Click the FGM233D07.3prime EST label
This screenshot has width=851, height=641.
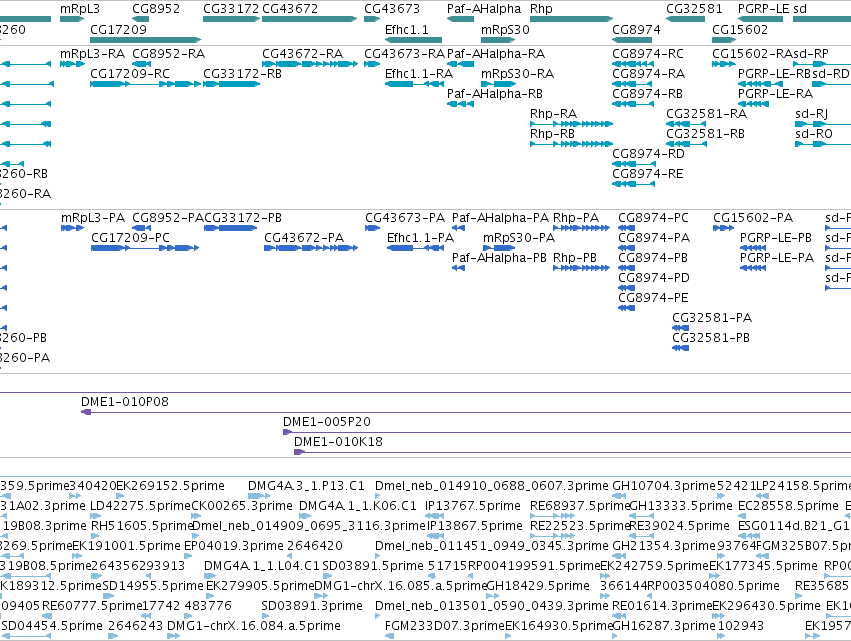pos(445,626)
